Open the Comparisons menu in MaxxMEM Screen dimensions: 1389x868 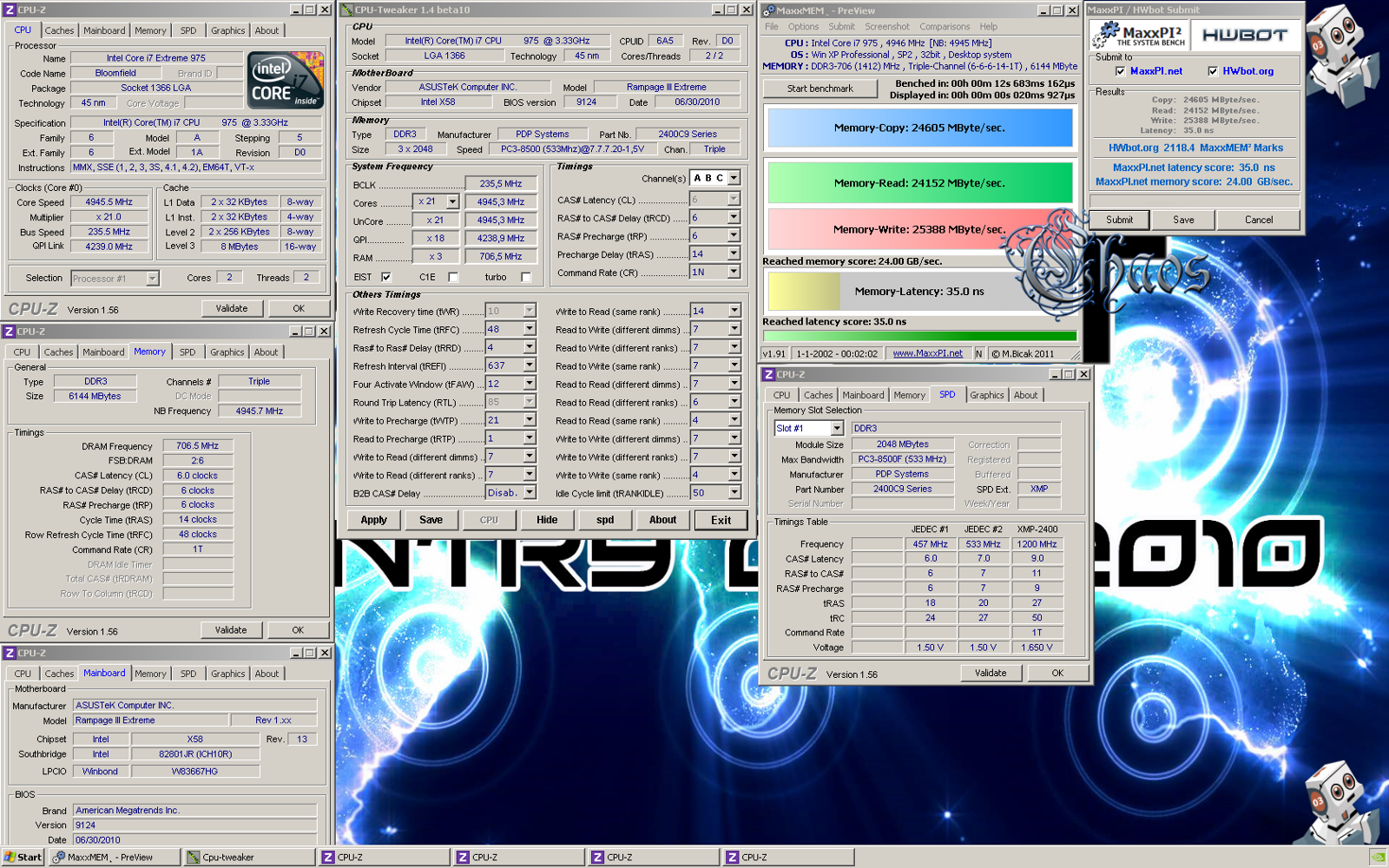tap(945, 27)
